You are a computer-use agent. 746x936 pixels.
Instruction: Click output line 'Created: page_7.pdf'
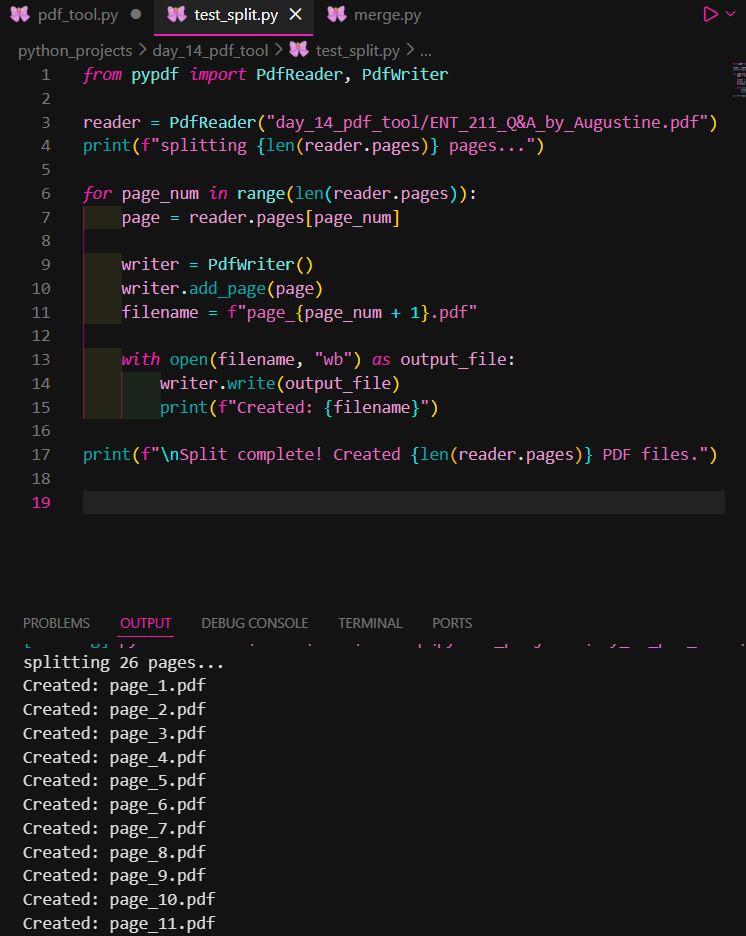(114, 829)
